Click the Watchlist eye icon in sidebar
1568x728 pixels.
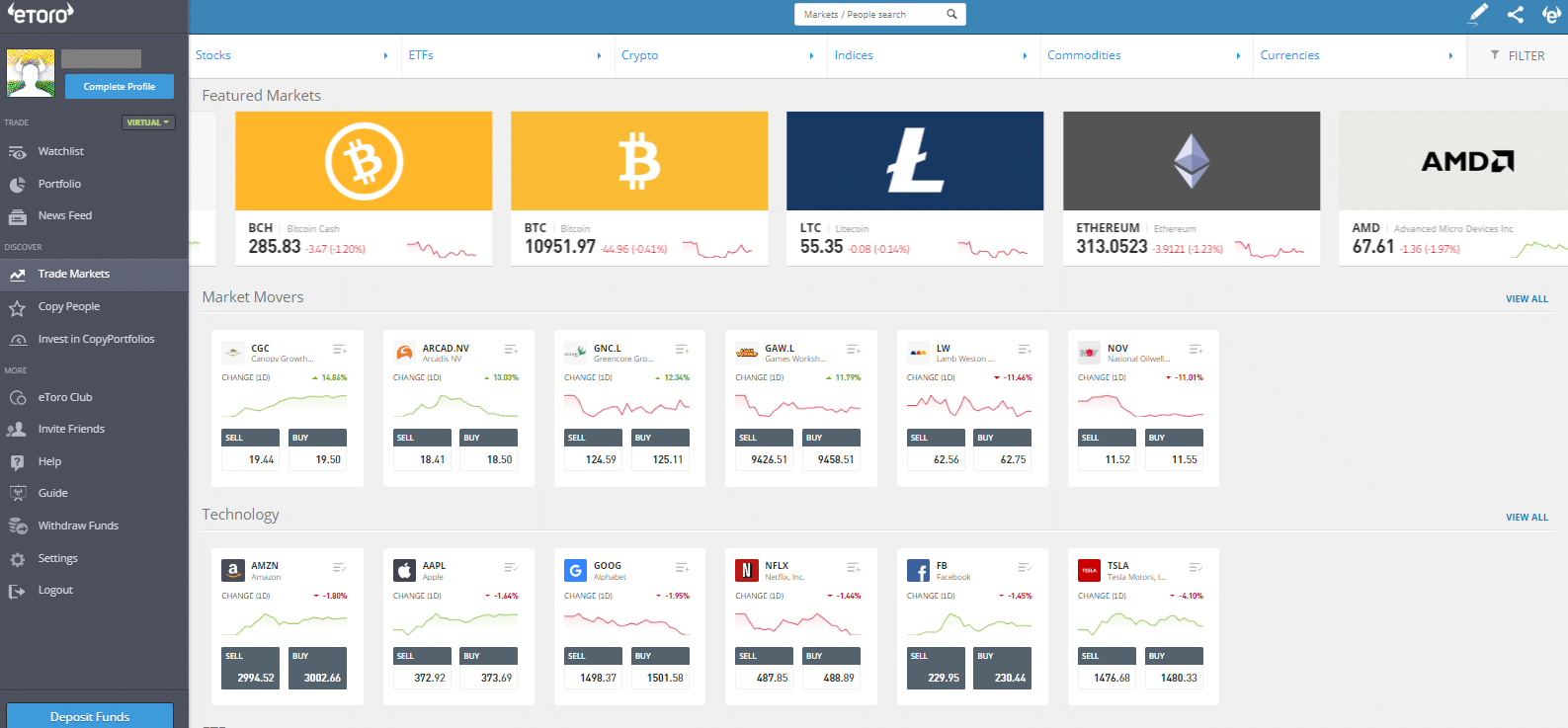[17, 152]
